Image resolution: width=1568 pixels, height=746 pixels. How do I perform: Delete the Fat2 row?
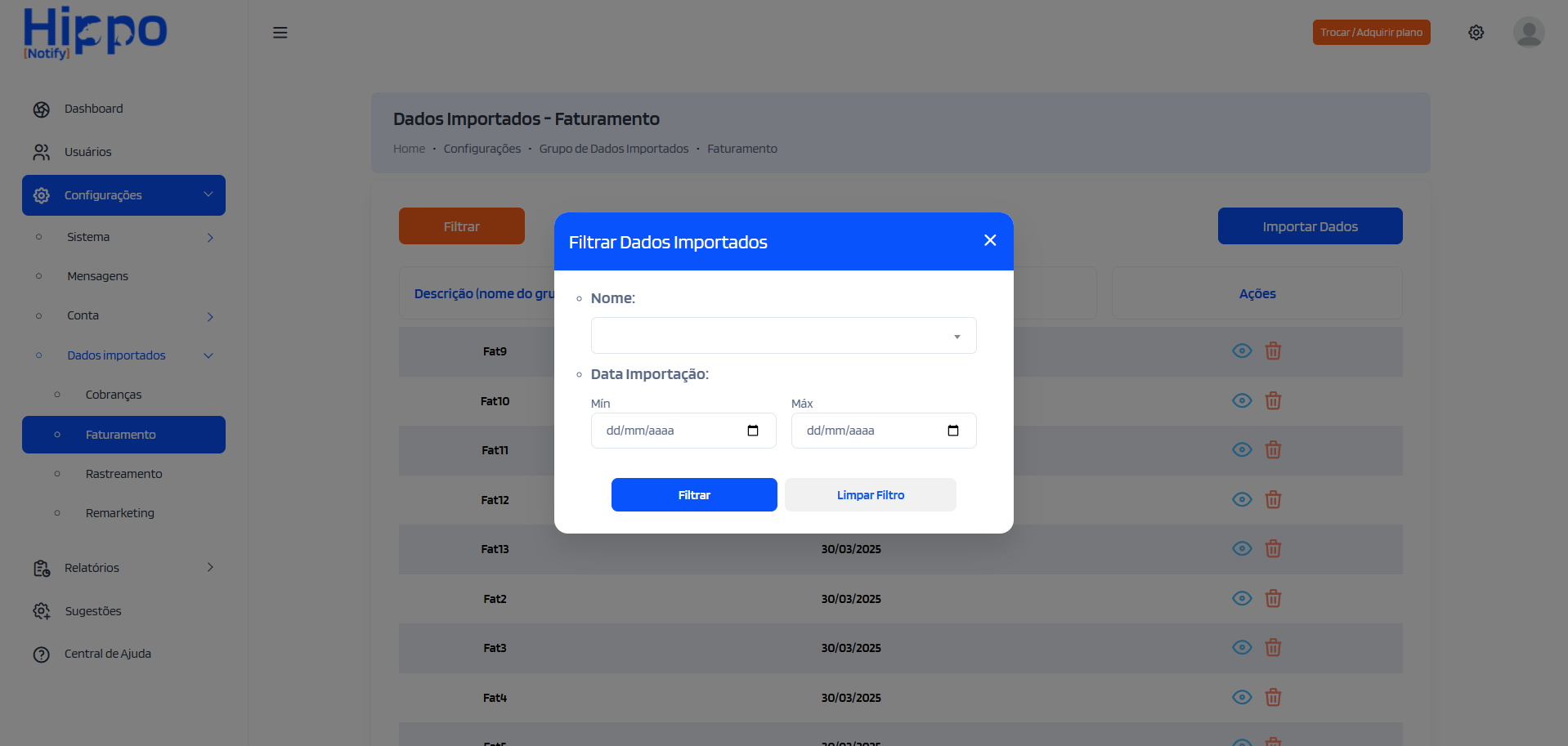[1273, 598]
